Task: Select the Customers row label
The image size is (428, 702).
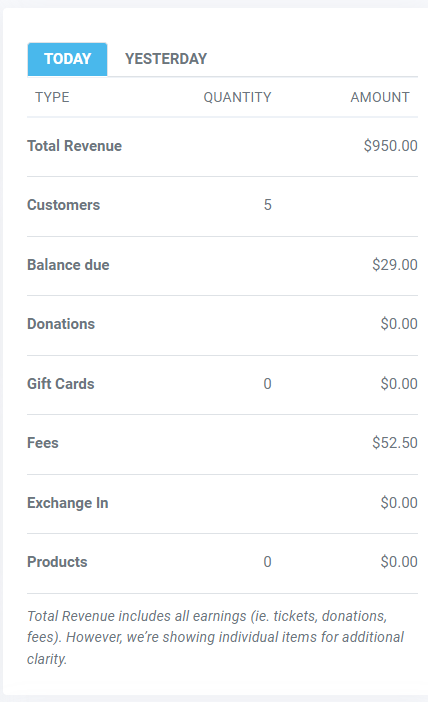Action: (64, 205)
